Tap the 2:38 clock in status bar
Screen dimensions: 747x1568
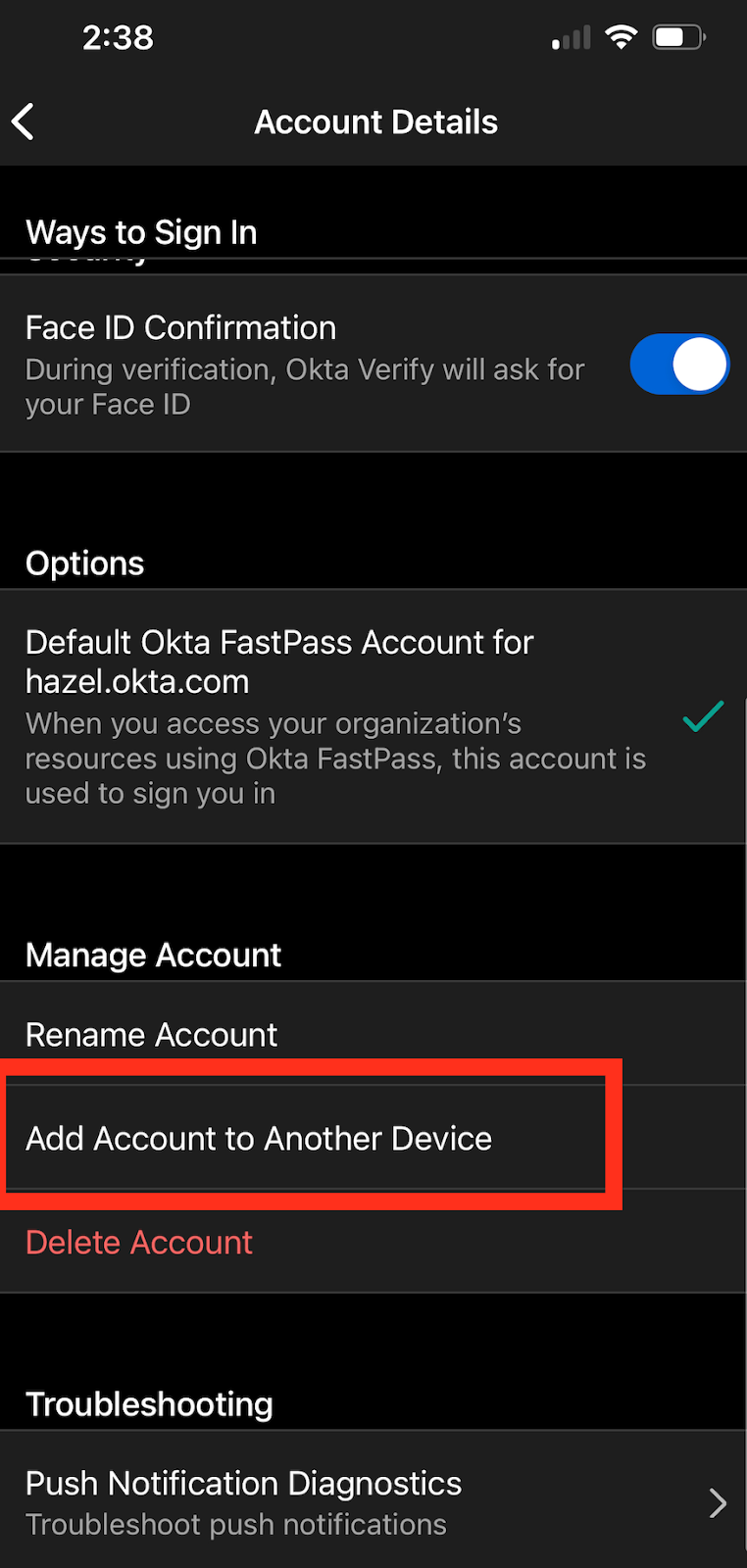click(118, 37)
